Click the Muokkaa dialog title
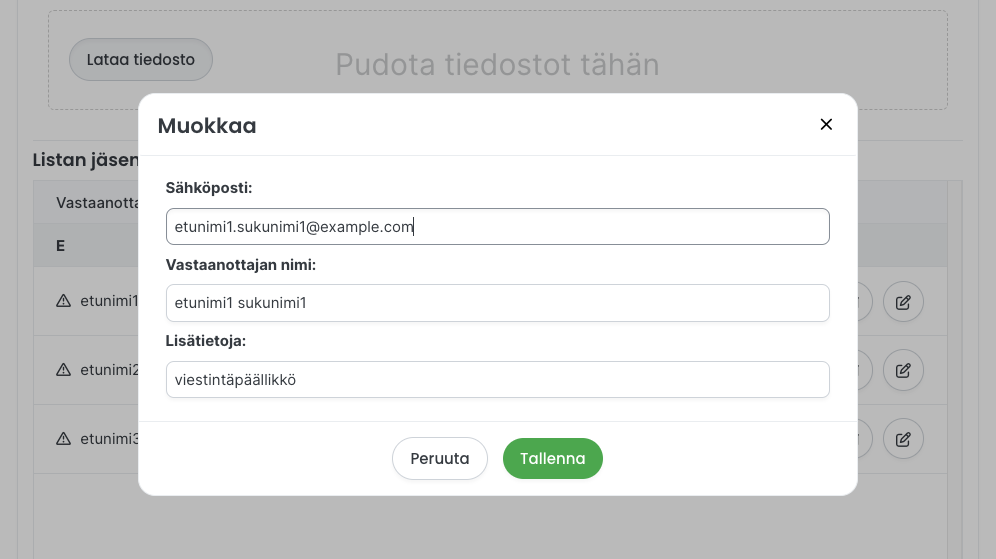The height and width of the screenshot is (559, 996). pos(207,126)
